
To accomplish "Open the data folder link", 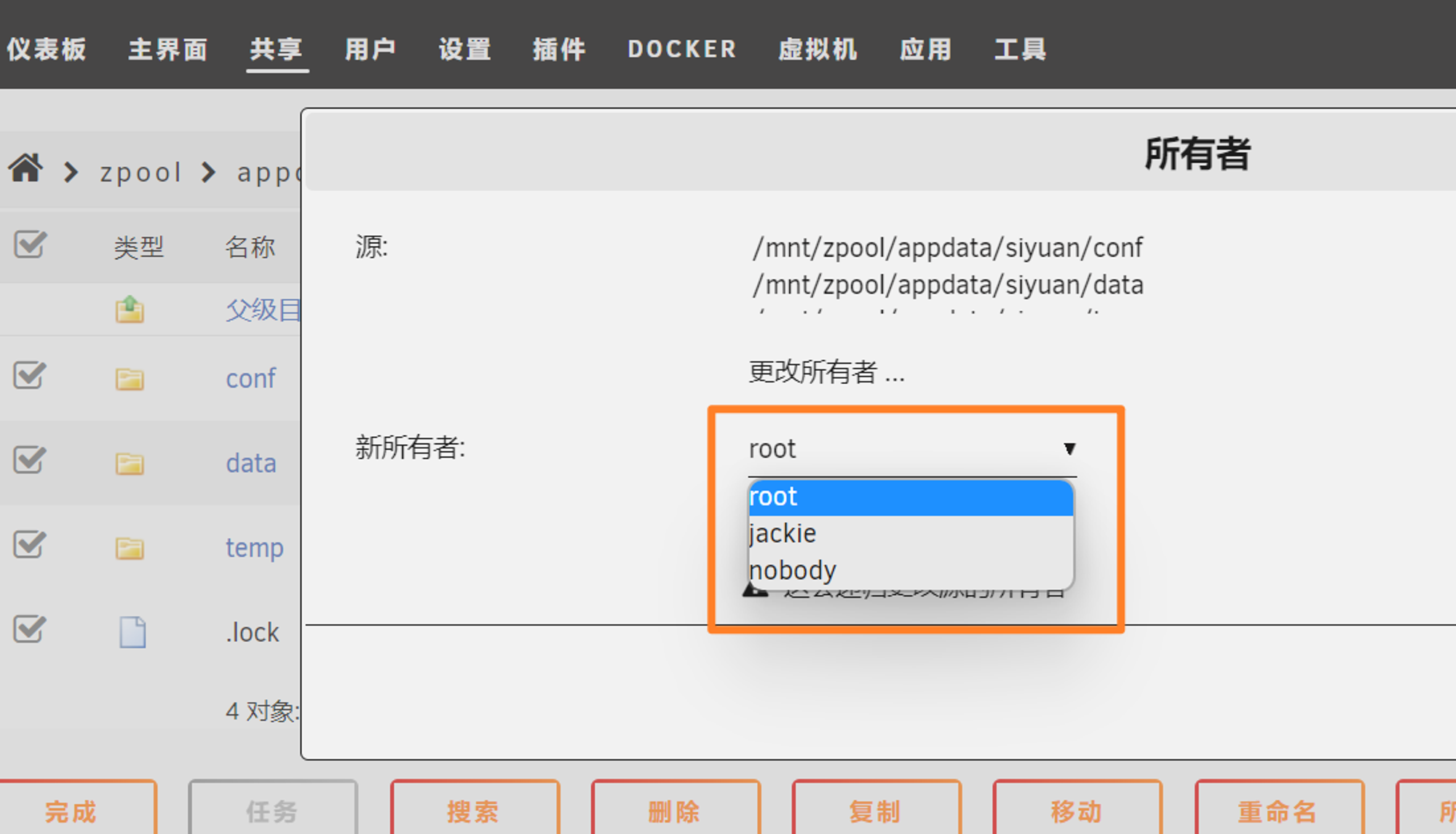I will click(x=251, y=463).
